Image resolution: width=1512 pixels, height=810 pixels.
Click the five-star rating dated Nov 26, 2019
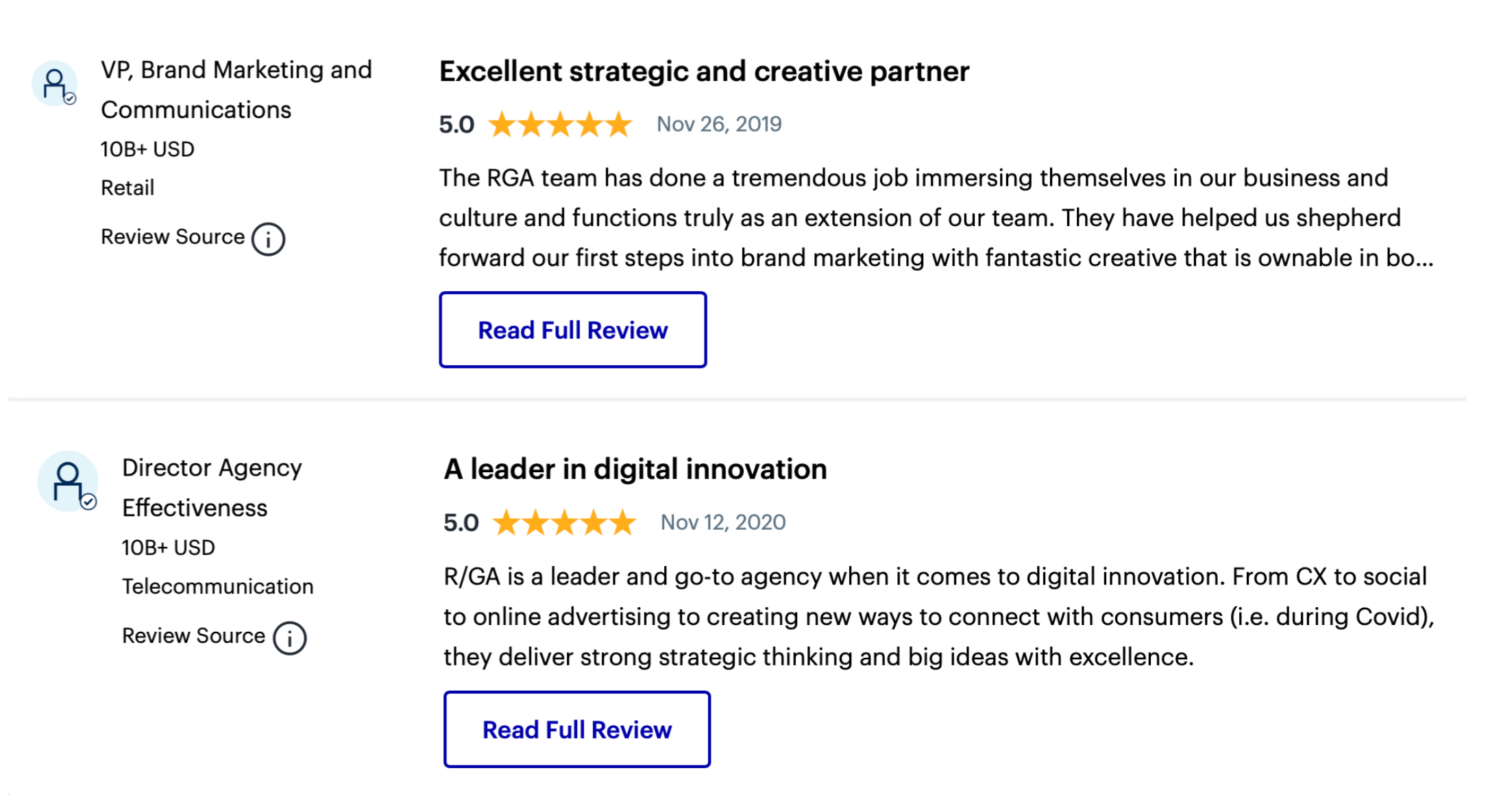point(559,125)
